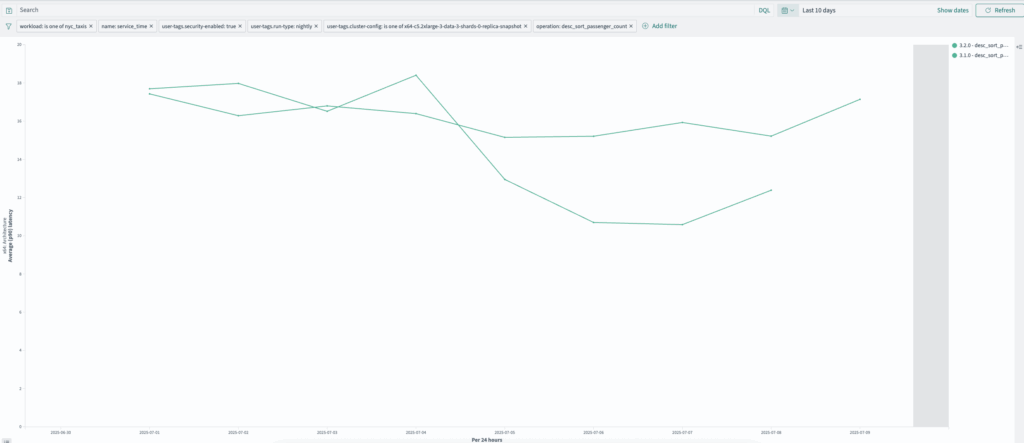Remove the service_time name filter

point(151,26)
